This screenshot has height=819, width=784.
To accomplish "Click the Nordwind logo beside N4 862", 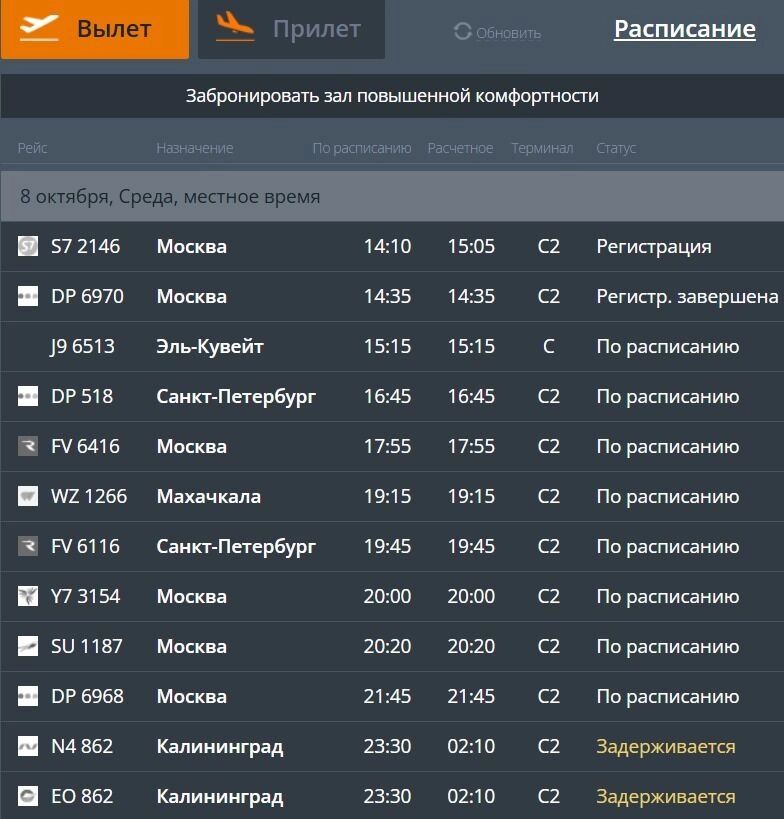I will [x=28, y=746].
